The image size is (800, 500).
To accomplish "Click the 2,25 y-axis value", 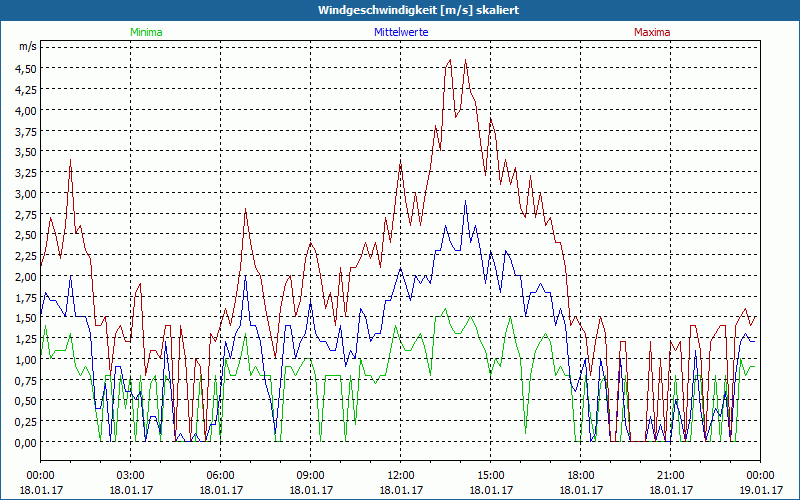I will (28, 256).
